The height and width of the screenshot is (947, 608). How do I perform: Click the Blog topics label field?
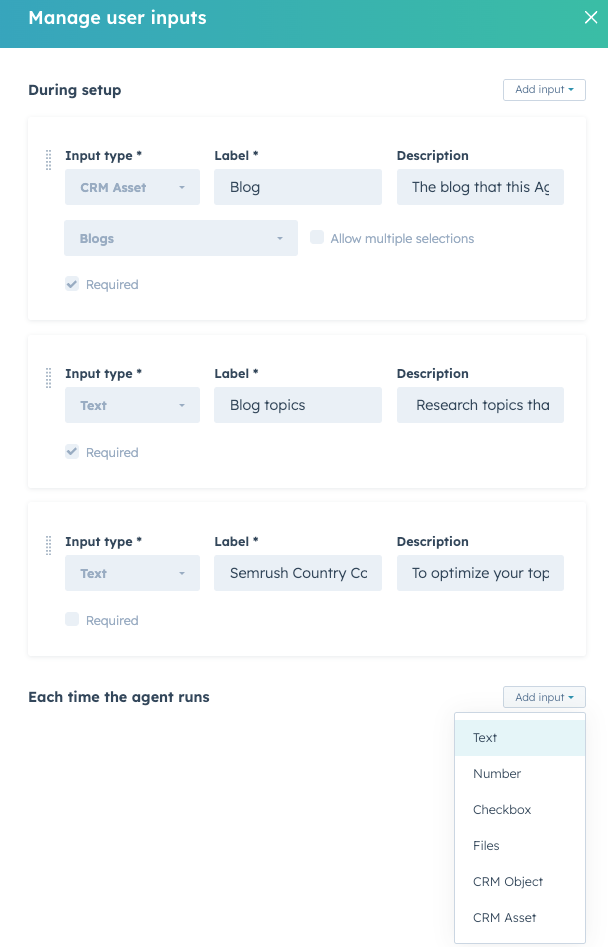point(298,405)
